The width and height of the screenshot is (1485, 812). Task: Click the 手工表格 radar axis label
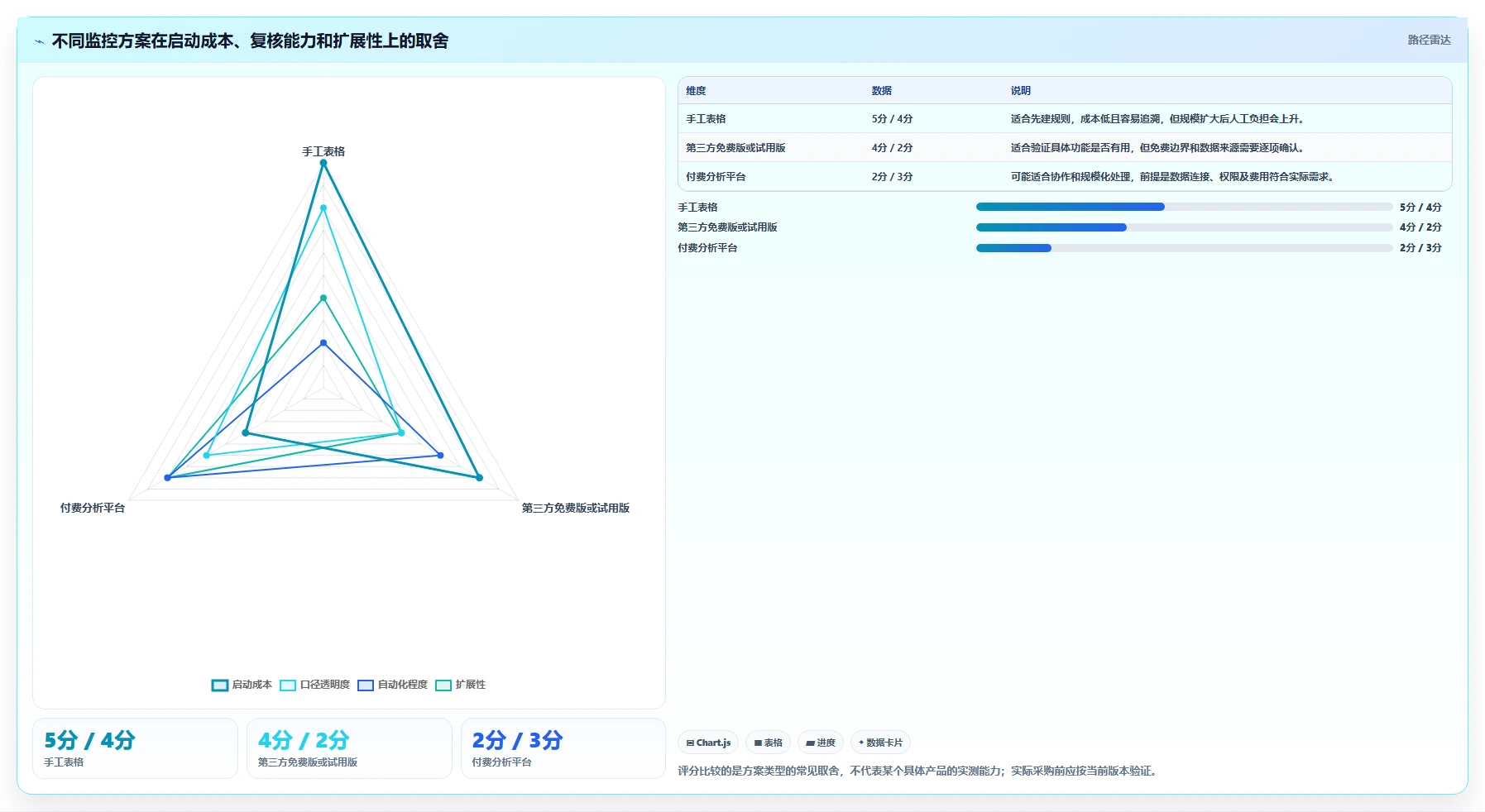(323, 151)
